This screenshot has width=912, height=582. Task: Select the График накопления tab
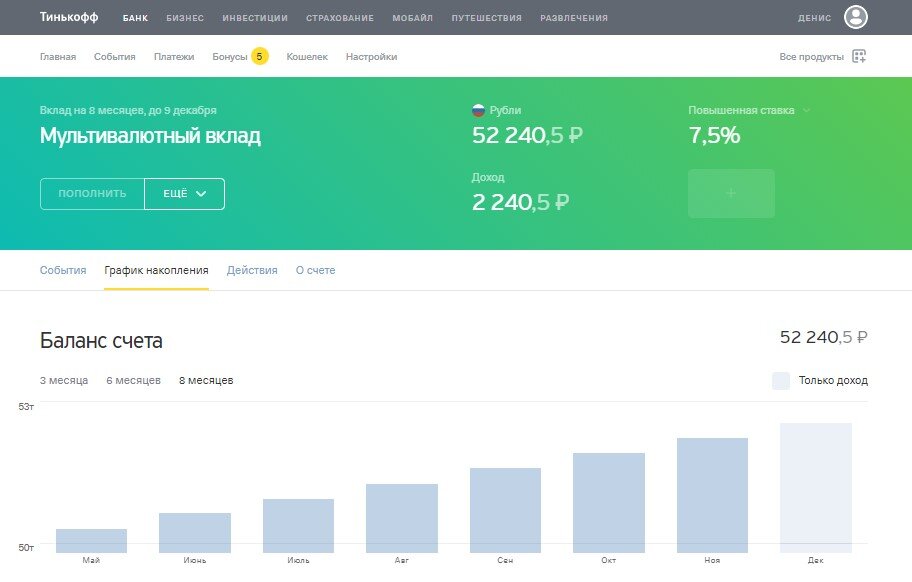click(156, 270)
